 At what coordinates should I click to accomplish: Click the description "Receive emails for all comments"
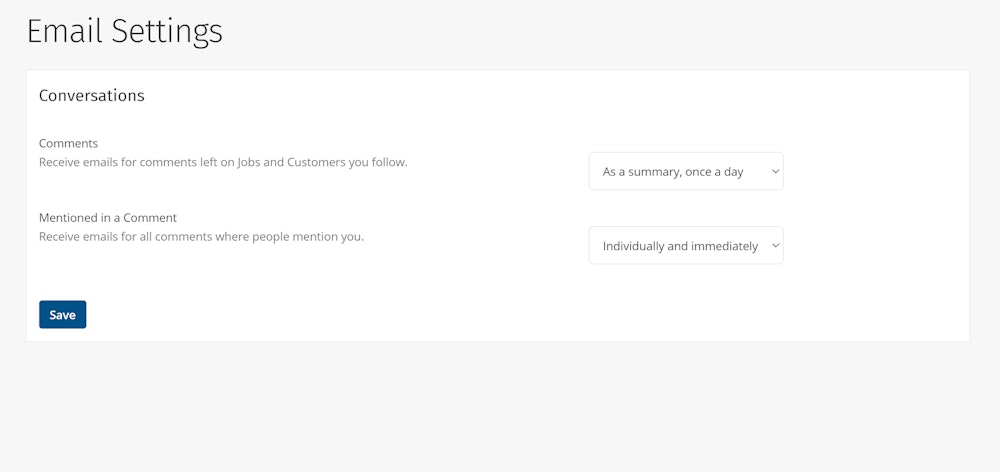[201, 237]
